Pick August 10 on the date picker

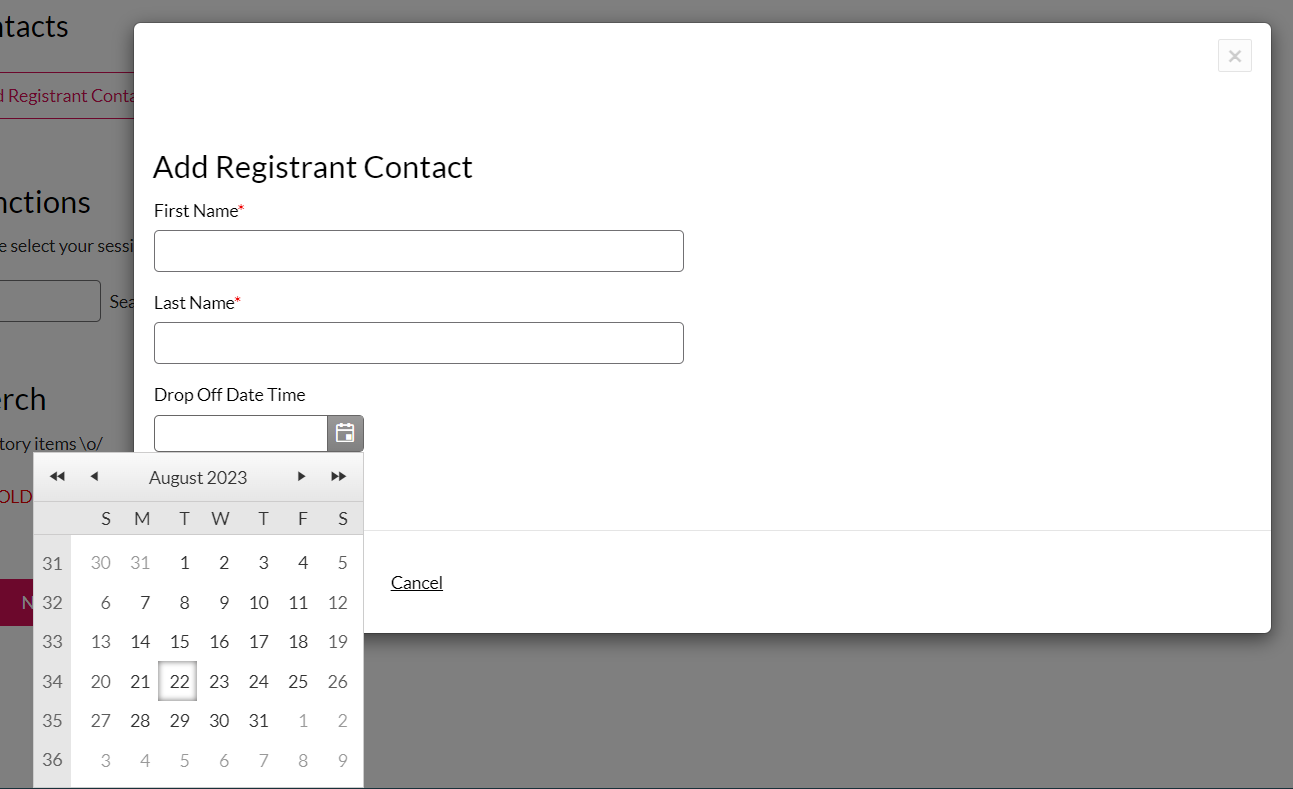point(259,603)
